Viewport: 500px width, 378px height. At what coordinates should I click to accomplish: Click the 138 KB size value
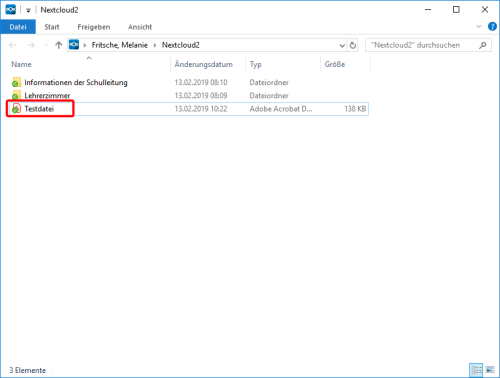(x=355, y=109)
